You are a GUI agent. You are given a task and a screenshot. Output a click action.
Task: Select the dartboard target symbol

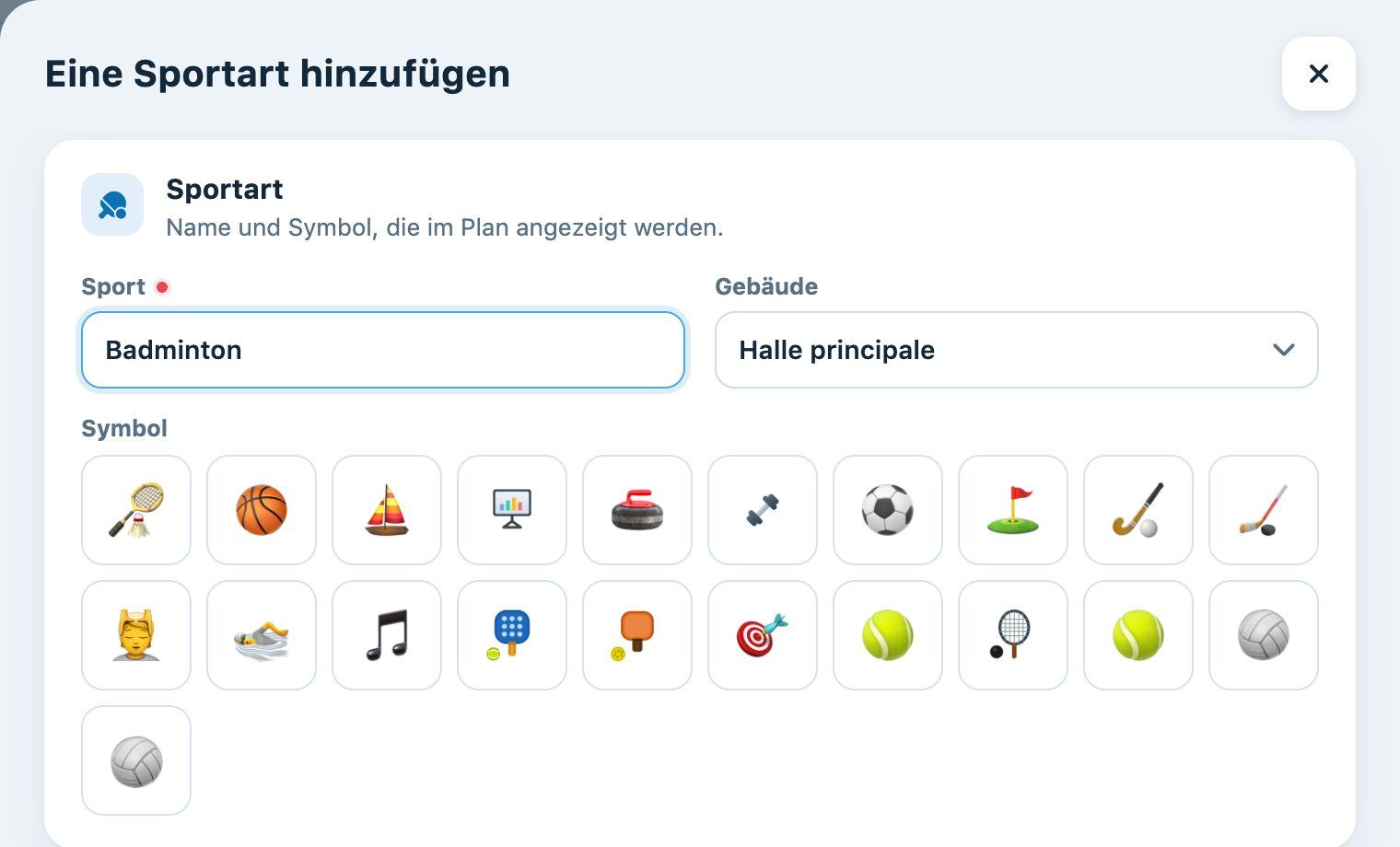(x=763, y=635)
